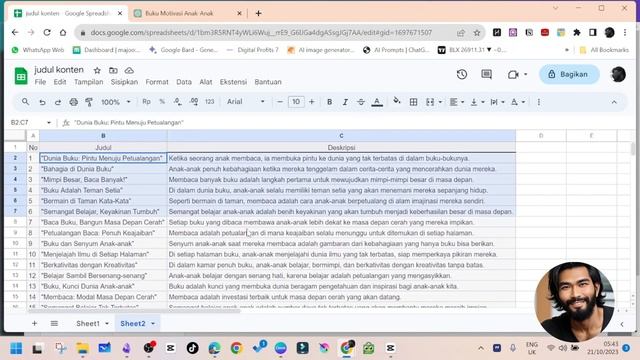Select column C header
Screen dimensions: 640x360
pyautogui.click(x=341, y=136)
